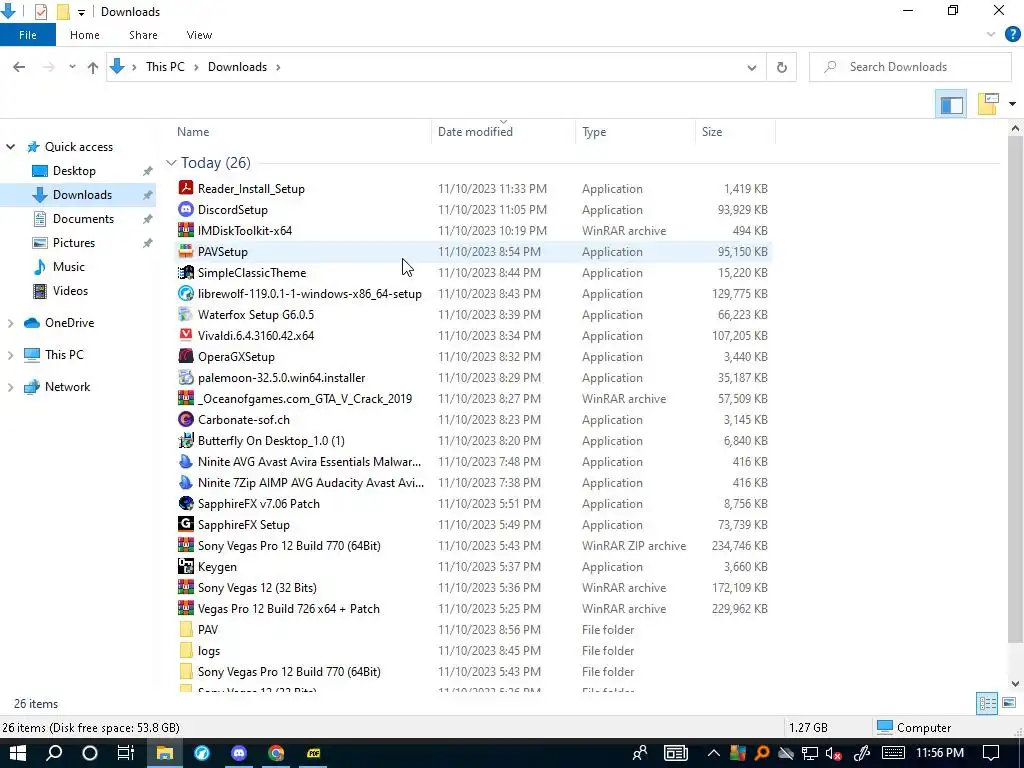Screen dimensions: 1024x768
Task: Click the PAV folder icon
Action: click(186, 630)
